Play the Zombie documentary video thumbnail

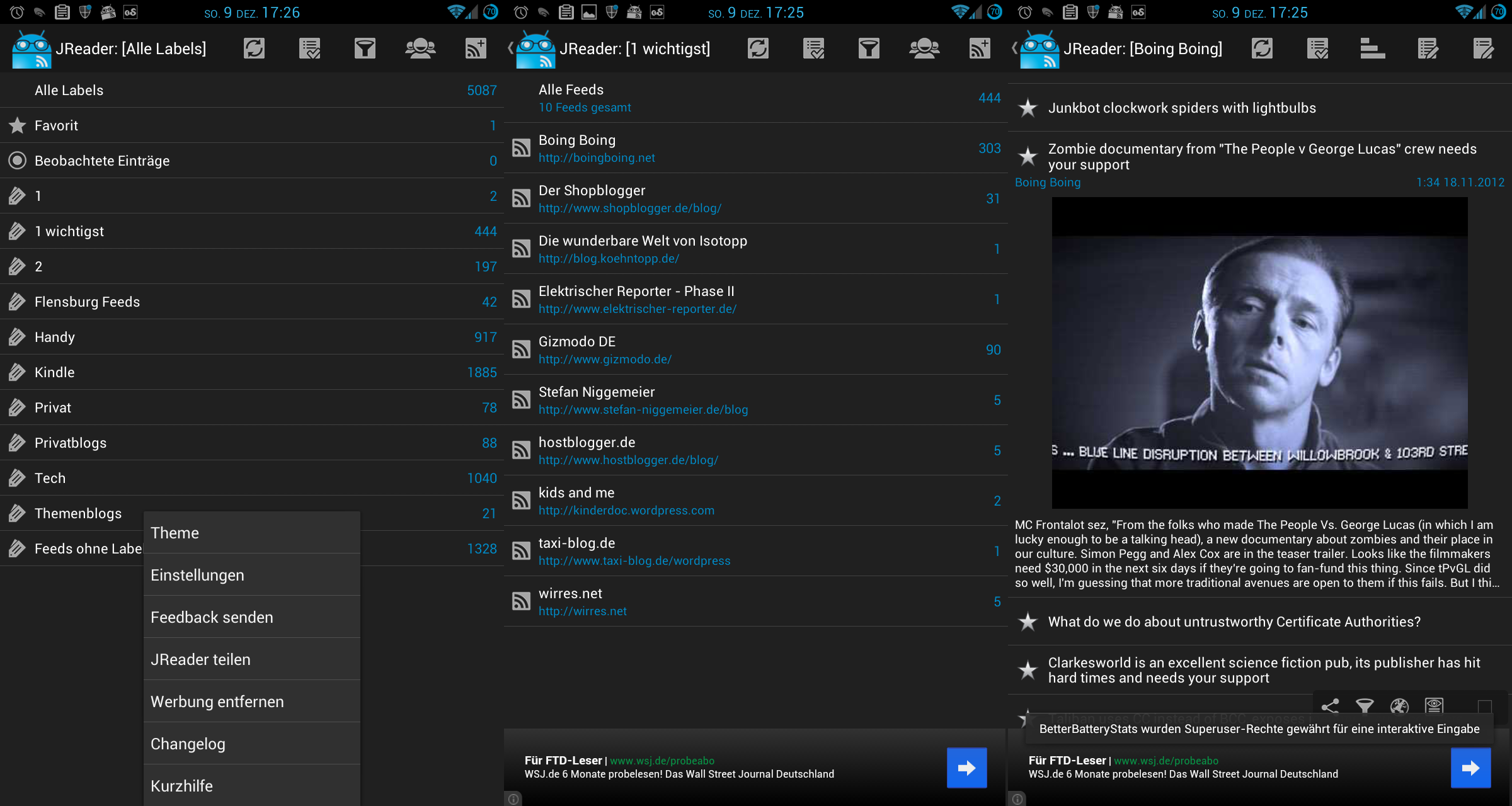click(1259, 353)
